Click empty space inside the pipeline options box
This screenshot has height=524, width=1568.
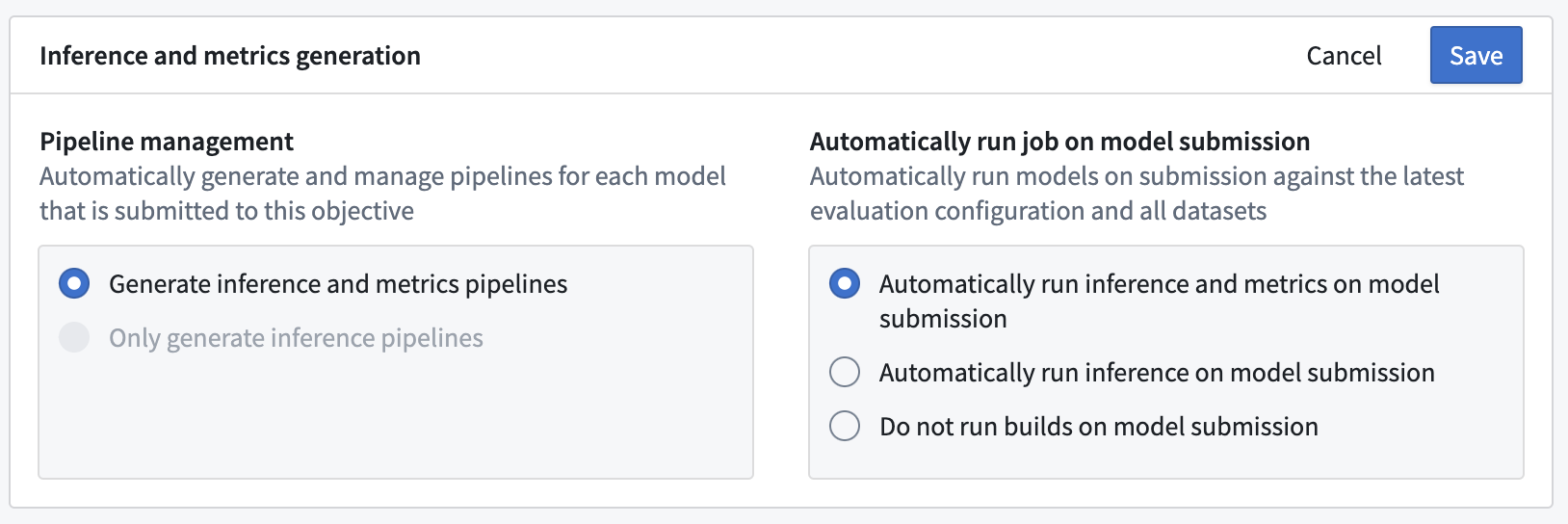click(395, 419)
